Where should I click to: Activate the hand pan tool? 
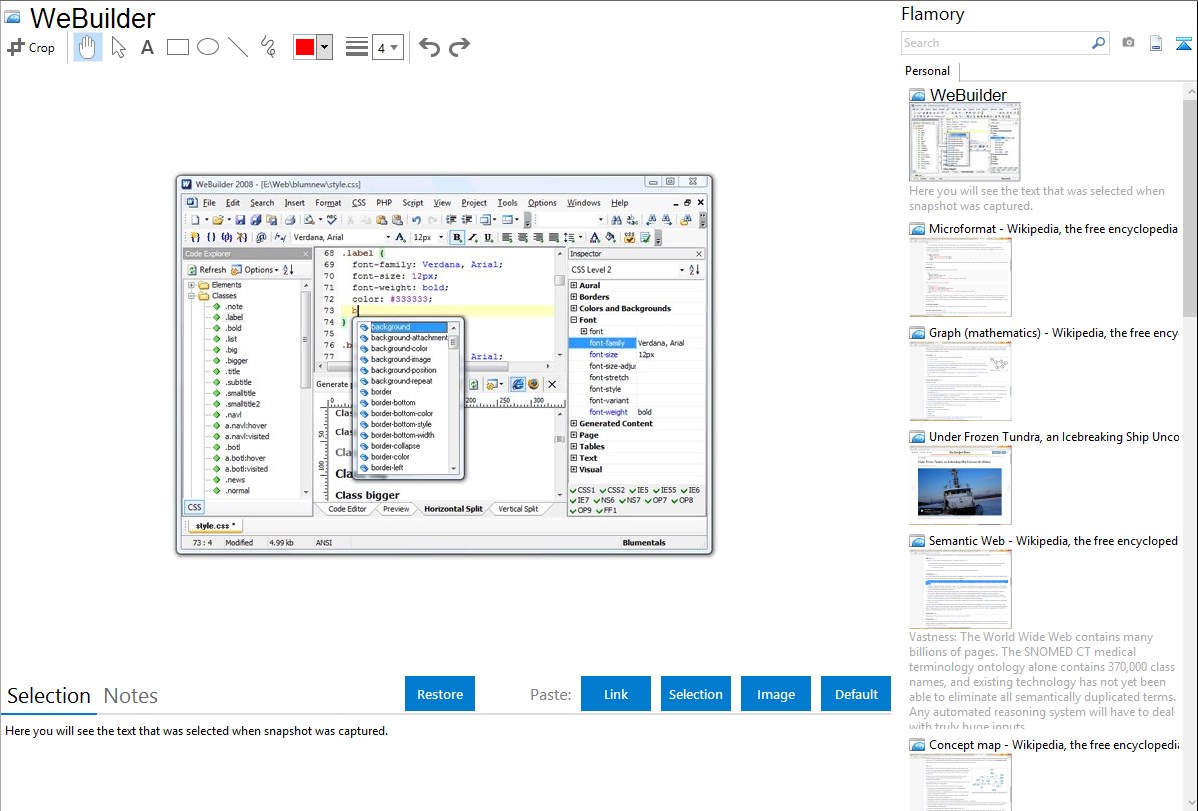88,47
